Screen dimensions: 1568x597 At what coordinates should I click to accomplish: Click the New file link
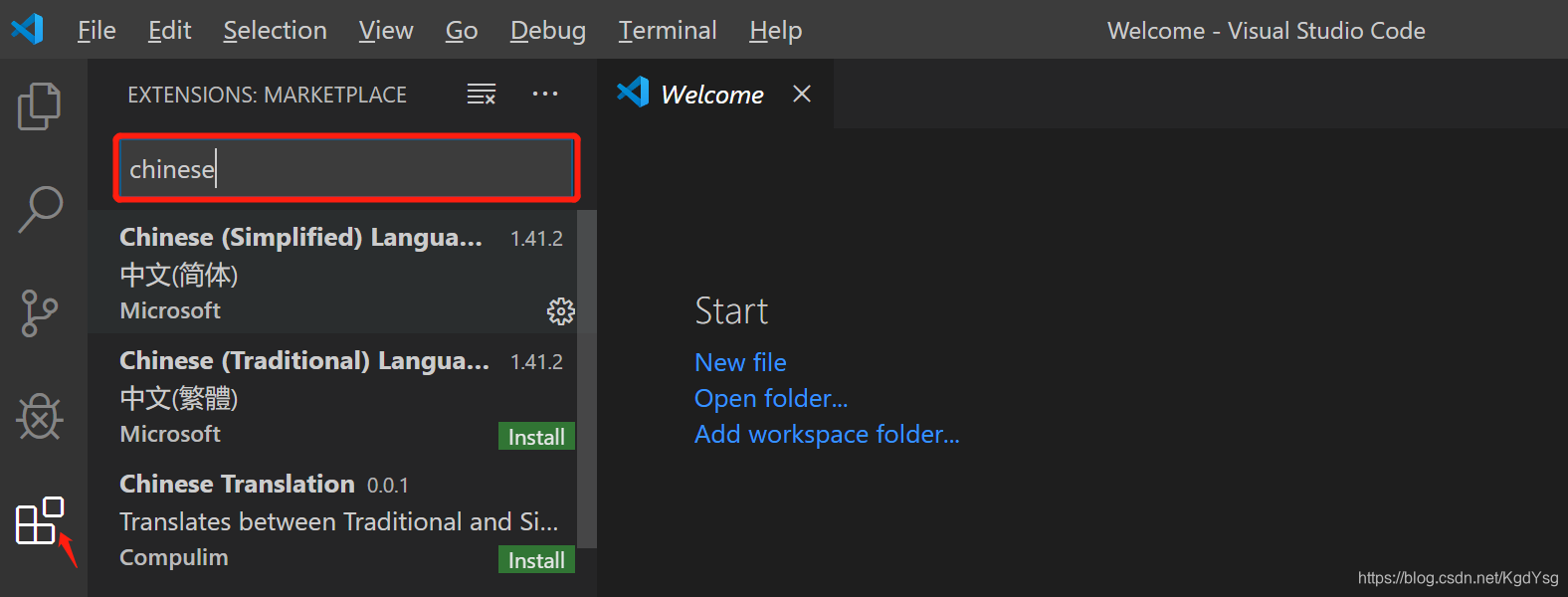(x=740, y=362)
